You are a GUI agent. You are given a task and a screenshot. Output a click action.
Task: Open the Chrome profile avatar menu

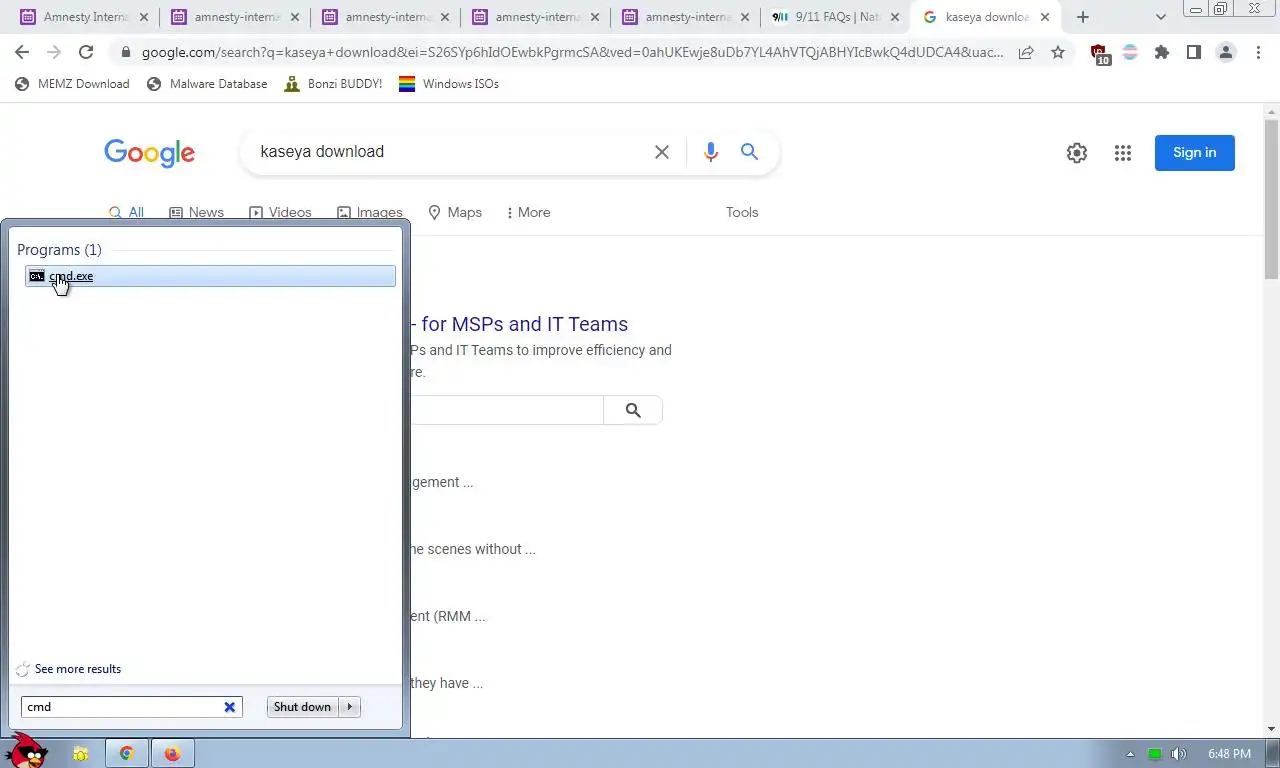pos(1226,53)
